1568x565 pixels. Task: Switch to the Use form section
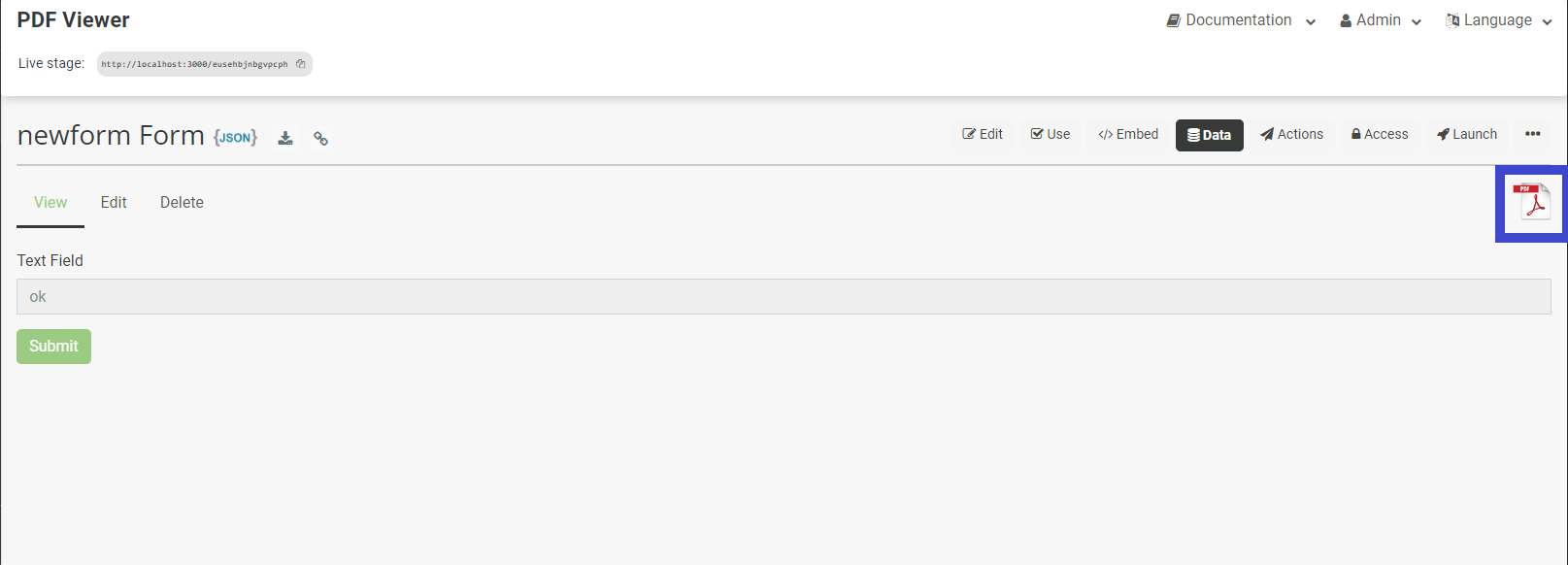[x=1051, y=135]
